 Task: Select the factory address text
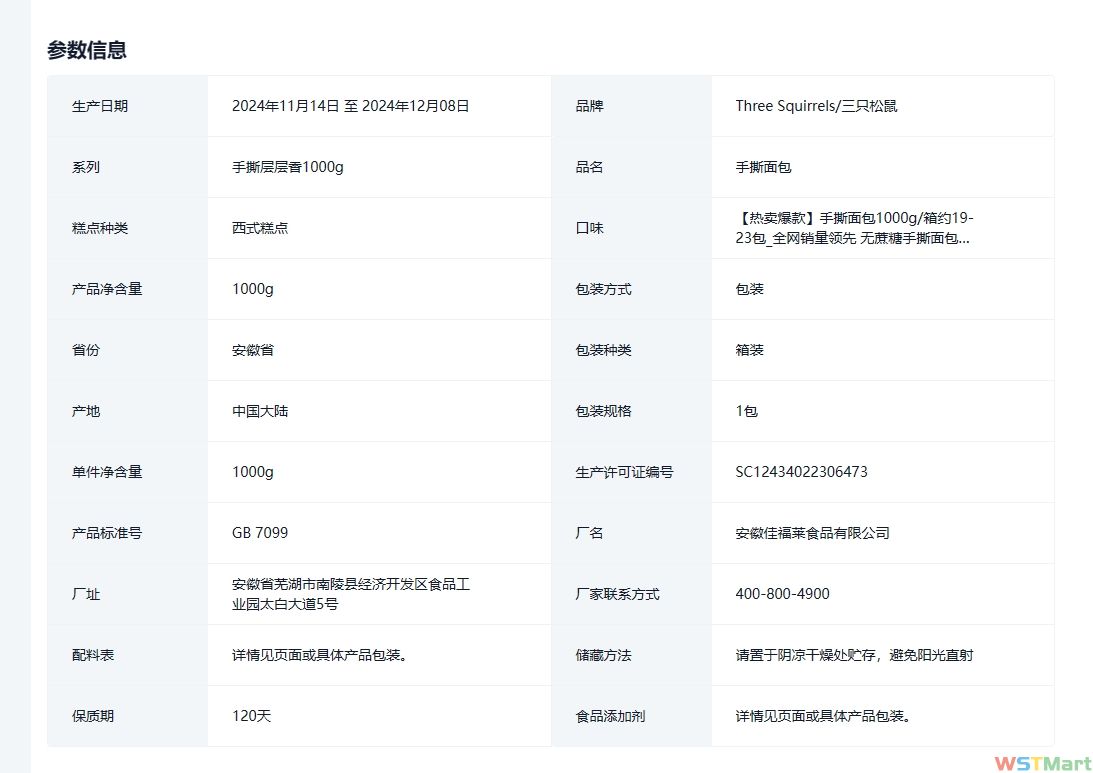pos(350,594)
